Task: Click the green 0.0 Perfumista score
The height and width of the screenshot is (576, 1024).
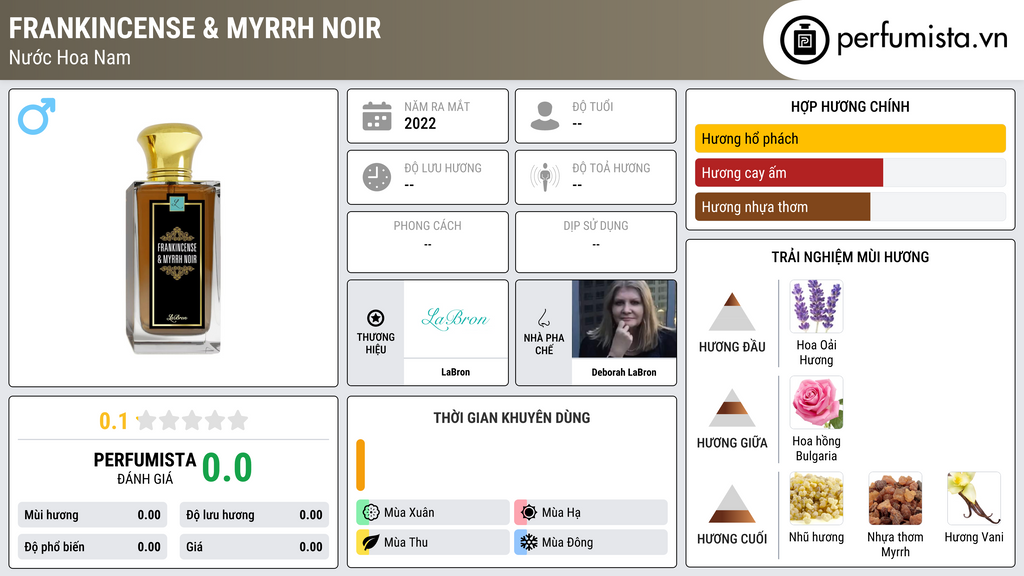Action: point(227,468)
